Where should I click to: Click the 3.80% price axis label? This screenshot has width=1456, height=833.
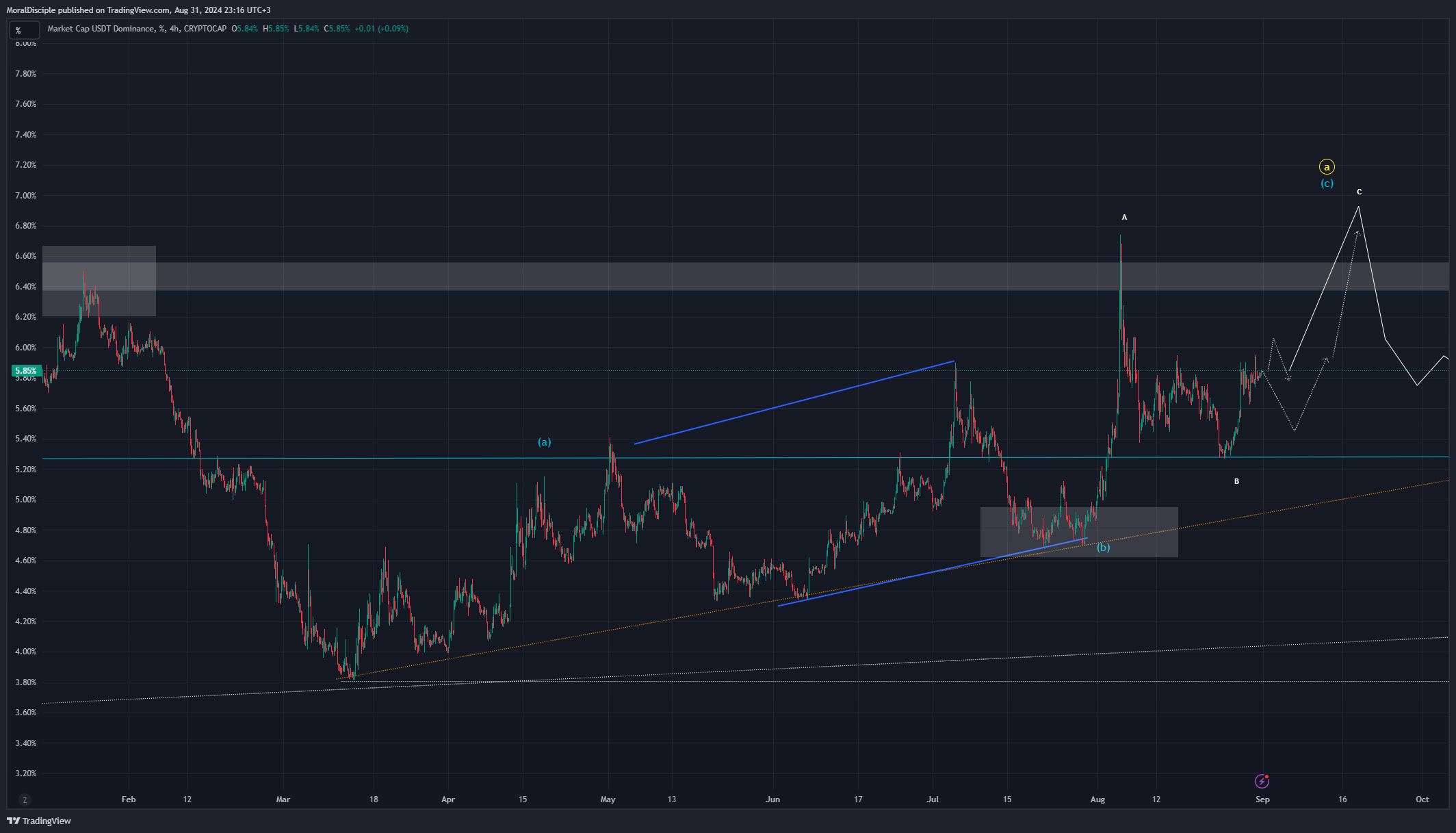click(x=26, y=682)
